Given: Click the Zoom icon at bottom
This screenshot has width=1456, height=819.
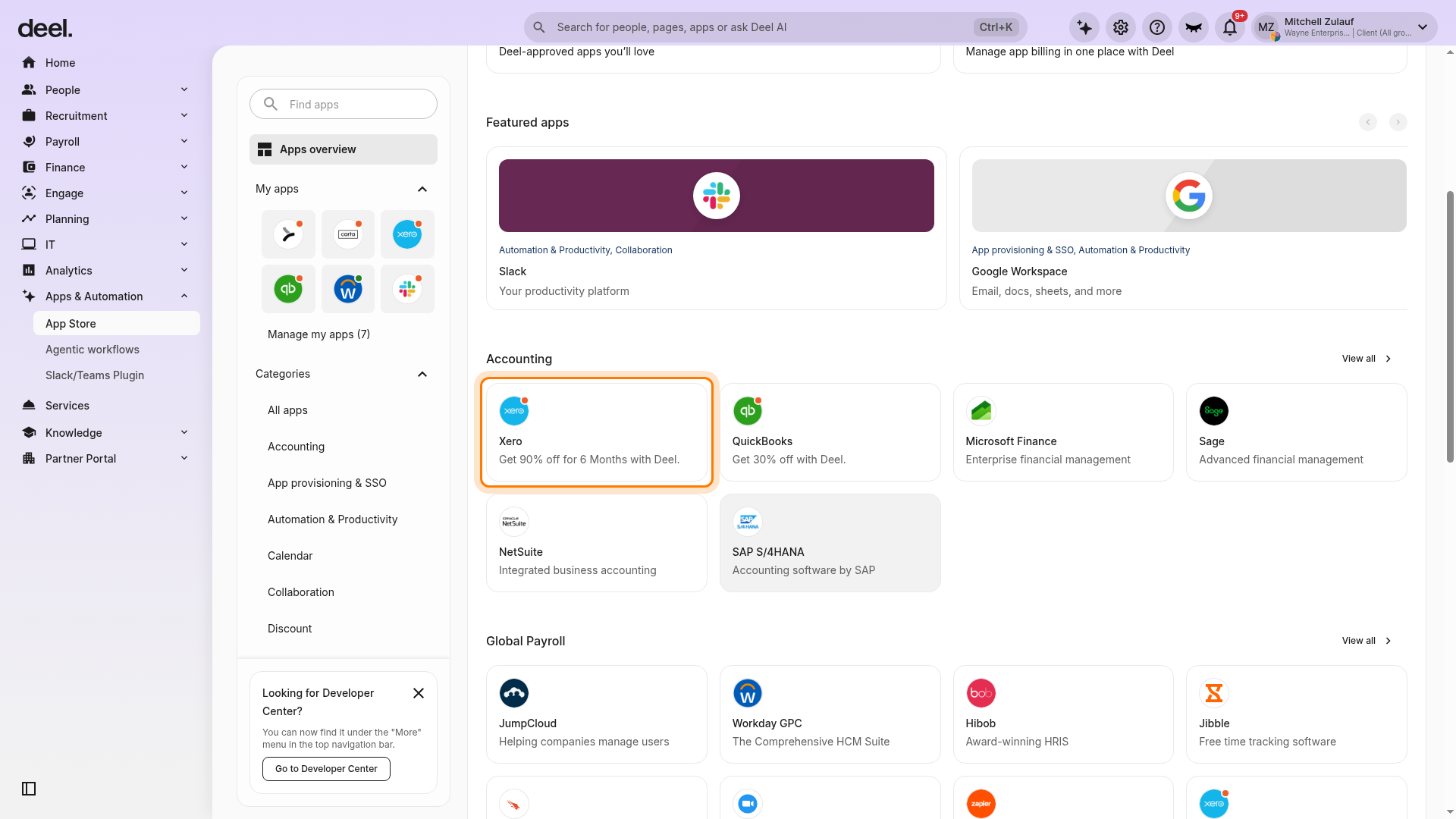Looking at the screenshot, I should tap(748, 804).
